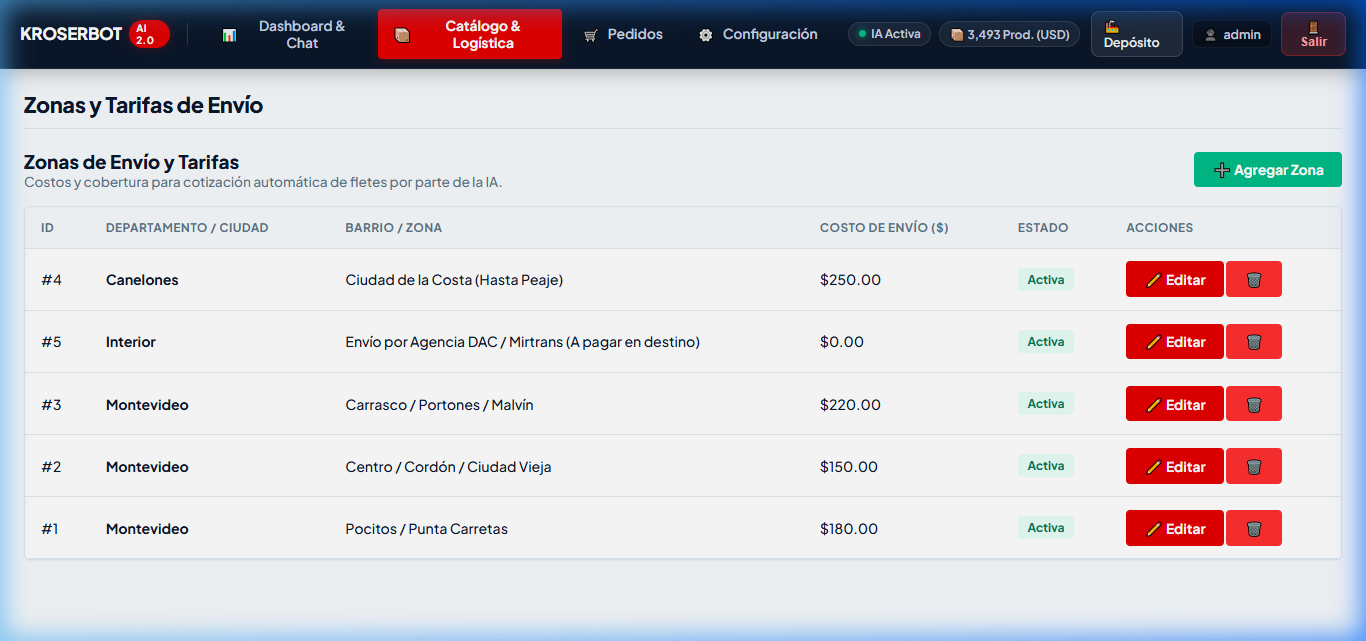Click the IA Activa status indicator
Image resolution: width=1366 pixels, height=641 pixels.
click(889, 34)
